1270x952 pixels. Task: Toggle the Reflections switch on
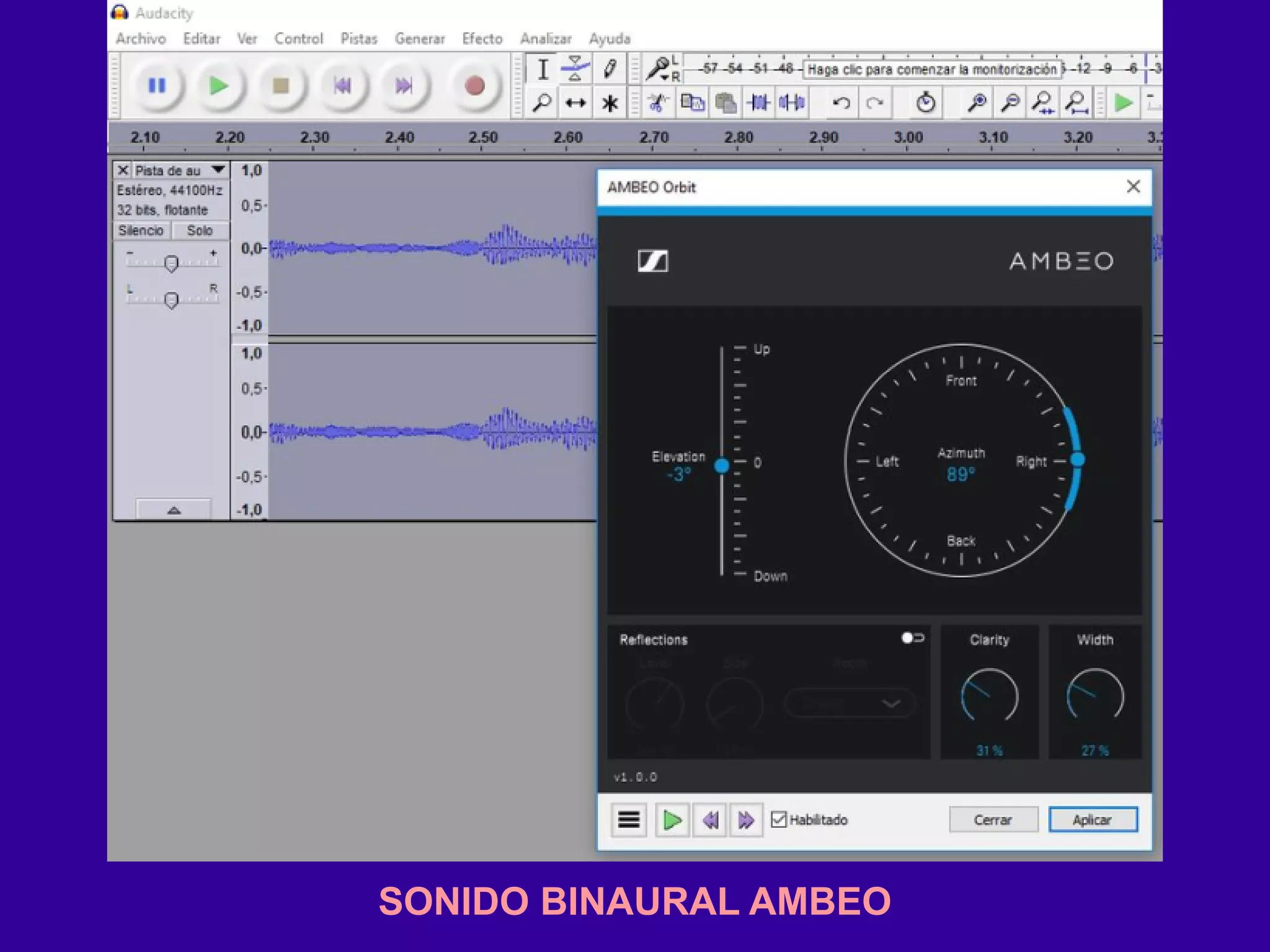pos(913,638)
